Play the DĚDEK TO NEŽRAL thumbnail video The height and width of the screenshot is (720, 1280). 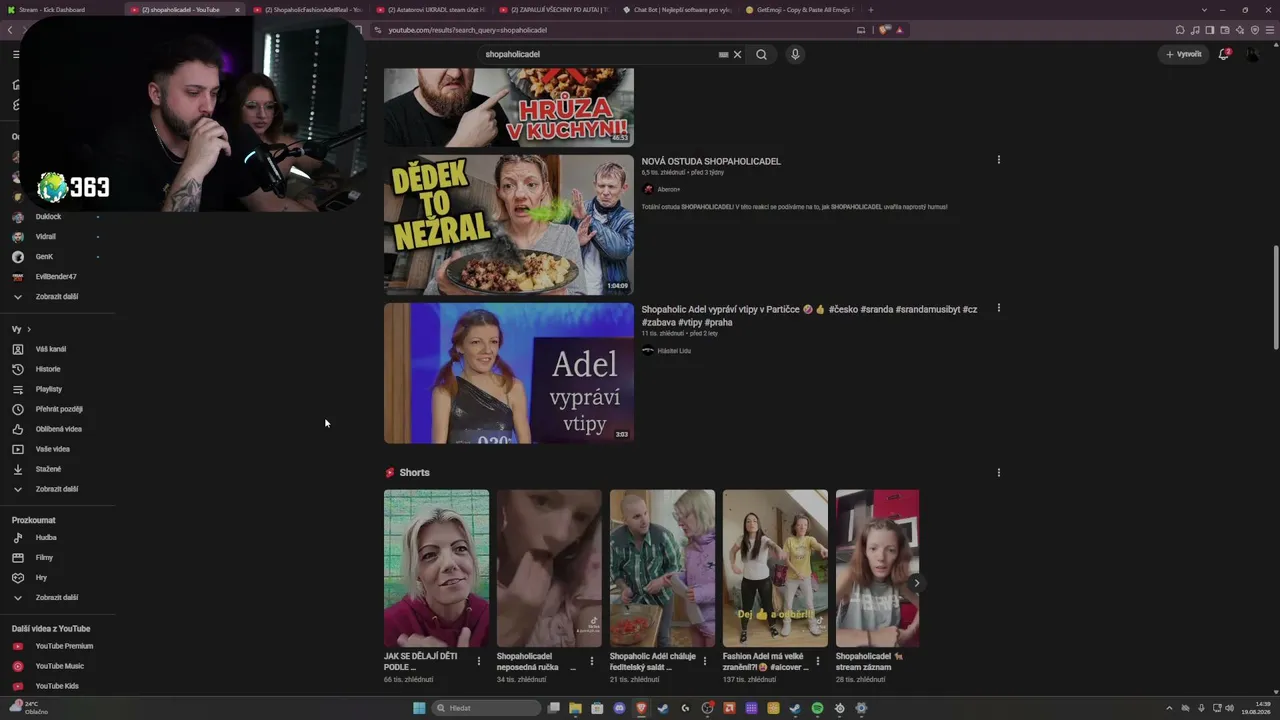click(509, 224)
